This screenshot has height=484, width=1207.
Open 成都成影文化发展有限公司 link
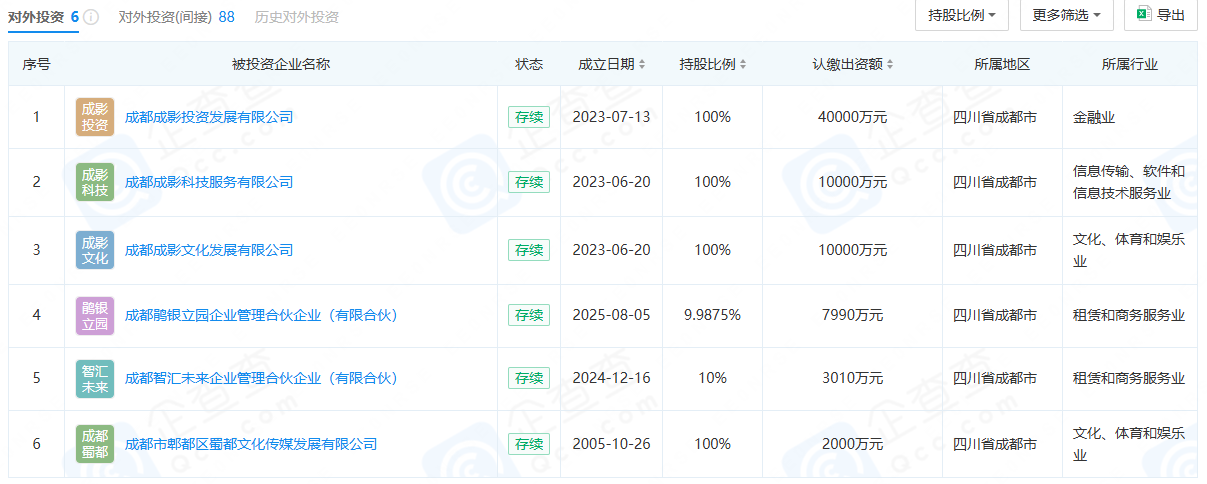(x=209, y=250)
